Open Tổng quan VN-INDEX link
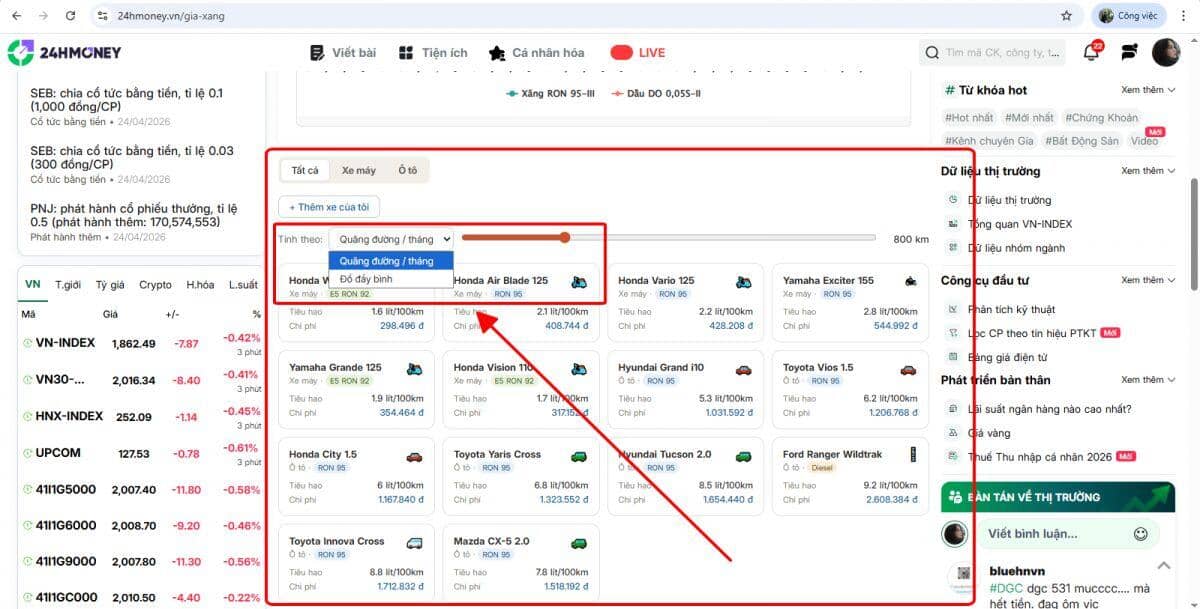The image size is (1200, 609). click(1019, 224)
